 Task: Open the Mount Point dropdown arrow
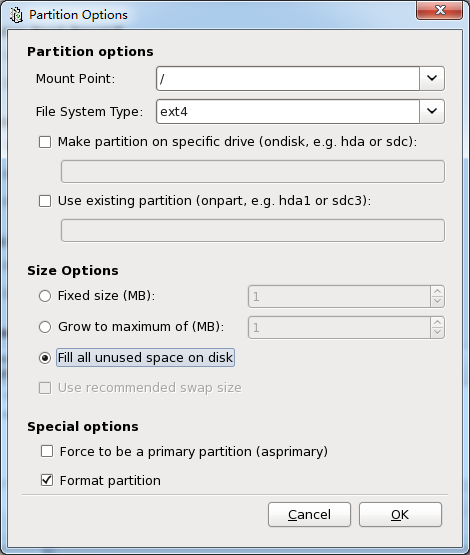coord(432,78)
